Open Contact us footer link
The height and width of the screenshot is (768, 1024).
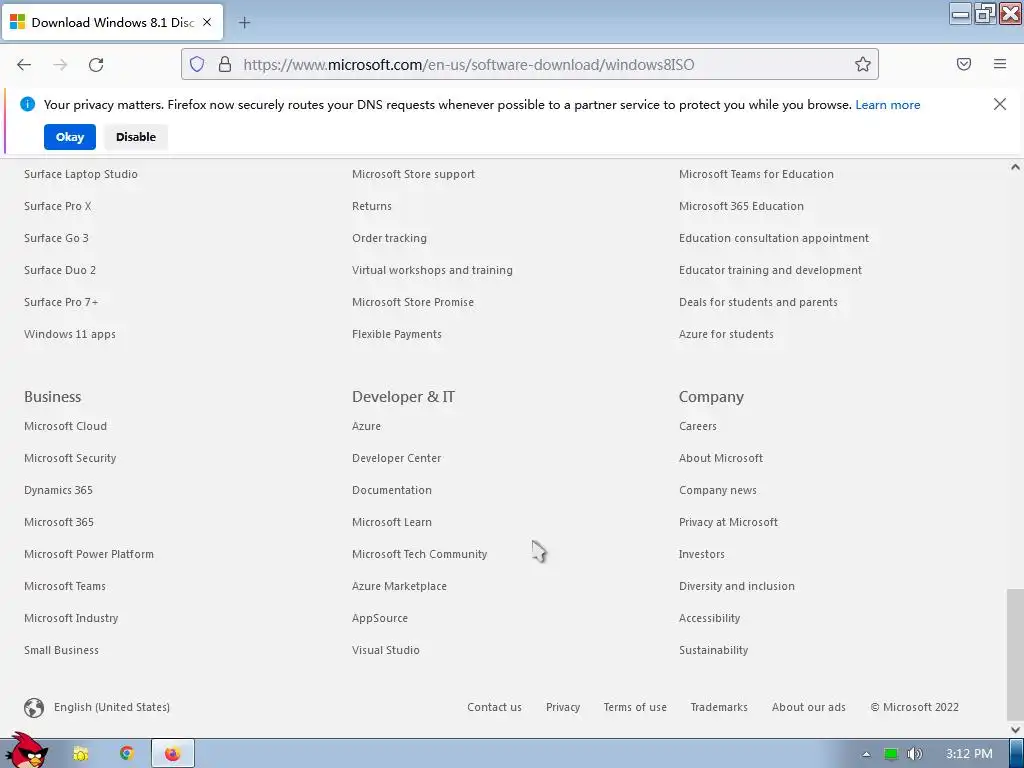(x=494, y=707)
